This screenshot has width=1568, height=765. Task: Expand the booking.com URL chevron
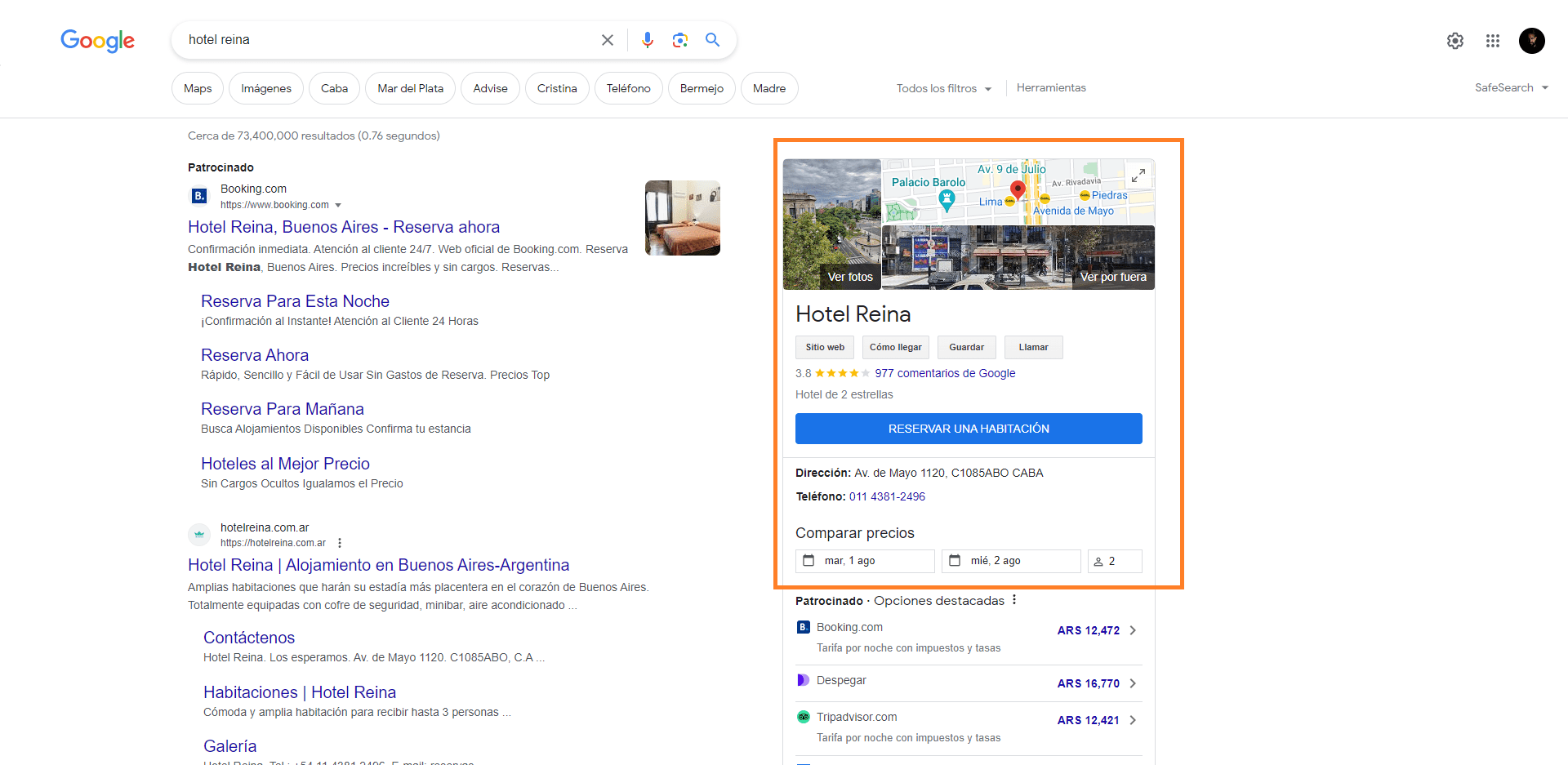(x=338, y=205)
